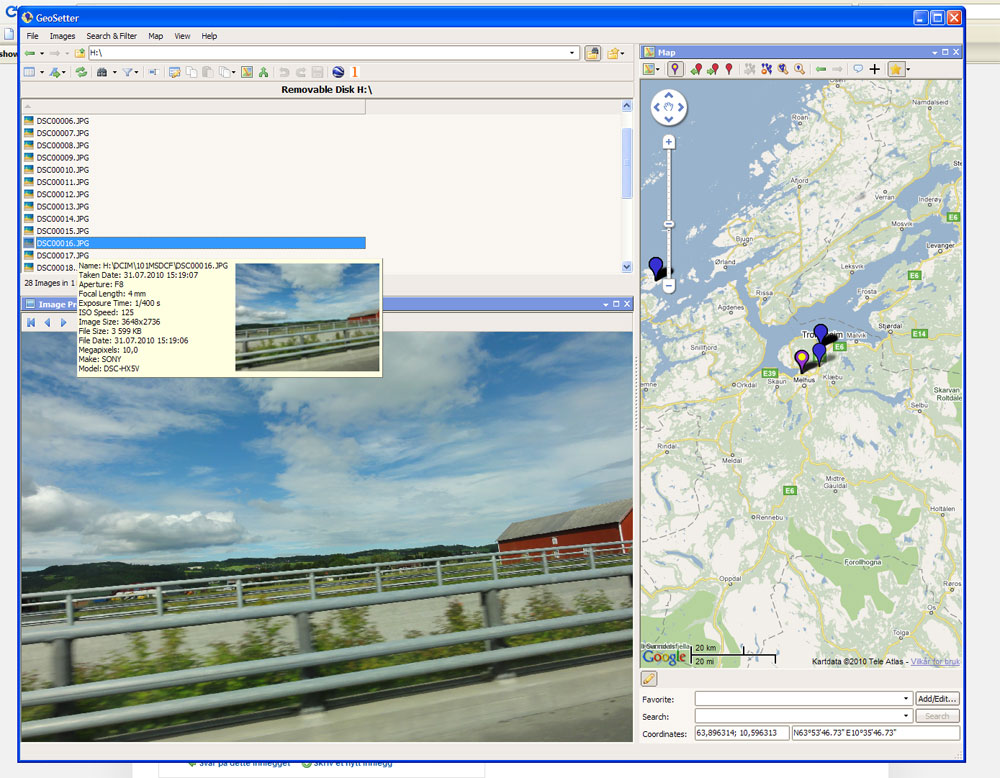
Task: Open the map type dropdown arrow
Action: pos(658,70)
